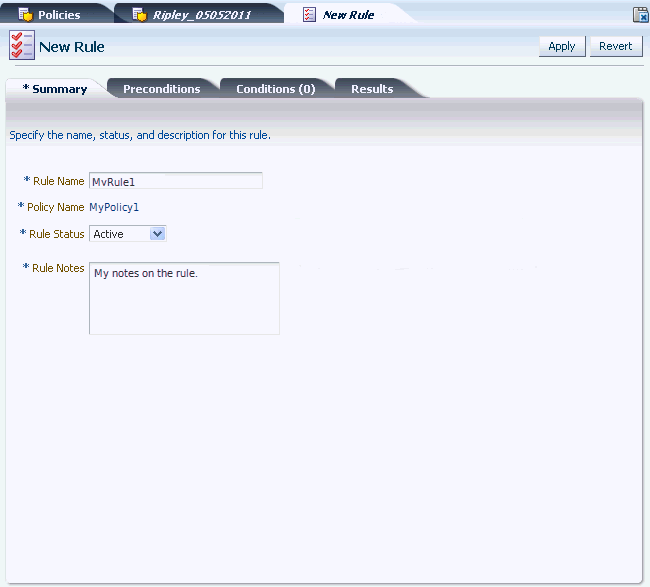Click the close tab icon at top right
Image resolution: width=650 pixels, height=587 pixels.
(640, 15)
